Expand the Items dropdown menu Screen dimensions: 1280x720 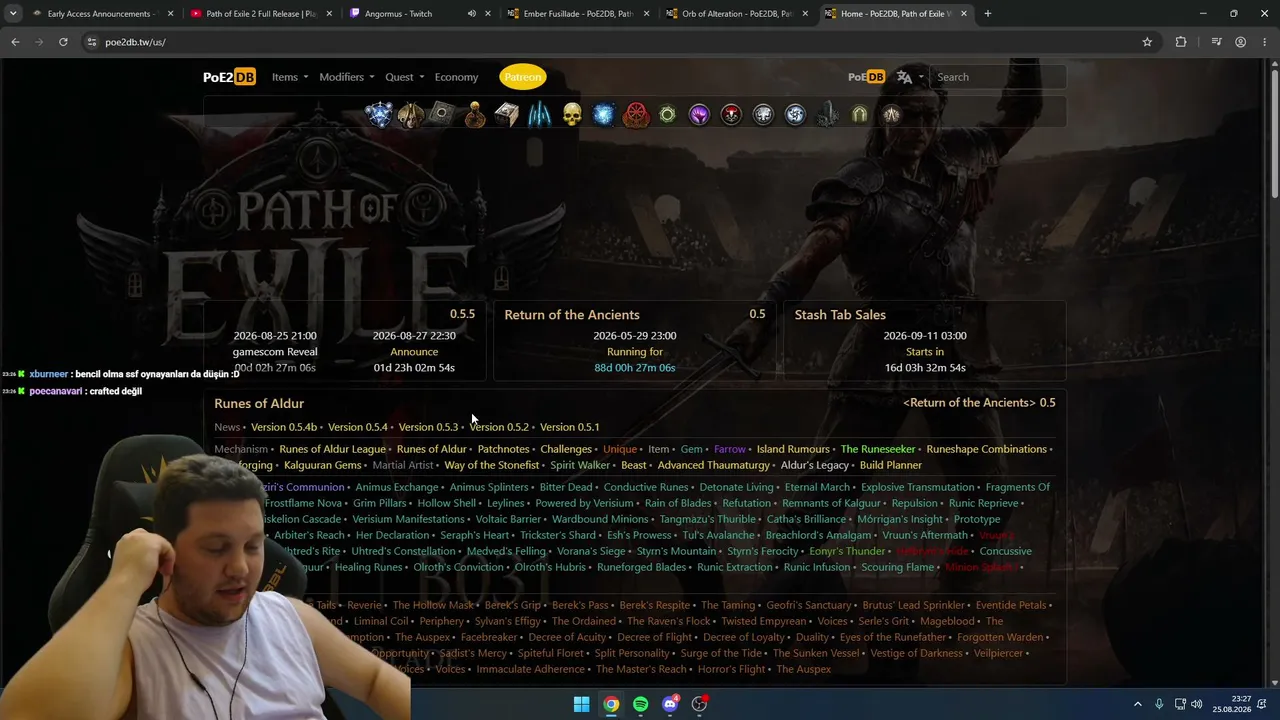pyautogui.click(x=290, y=77)
